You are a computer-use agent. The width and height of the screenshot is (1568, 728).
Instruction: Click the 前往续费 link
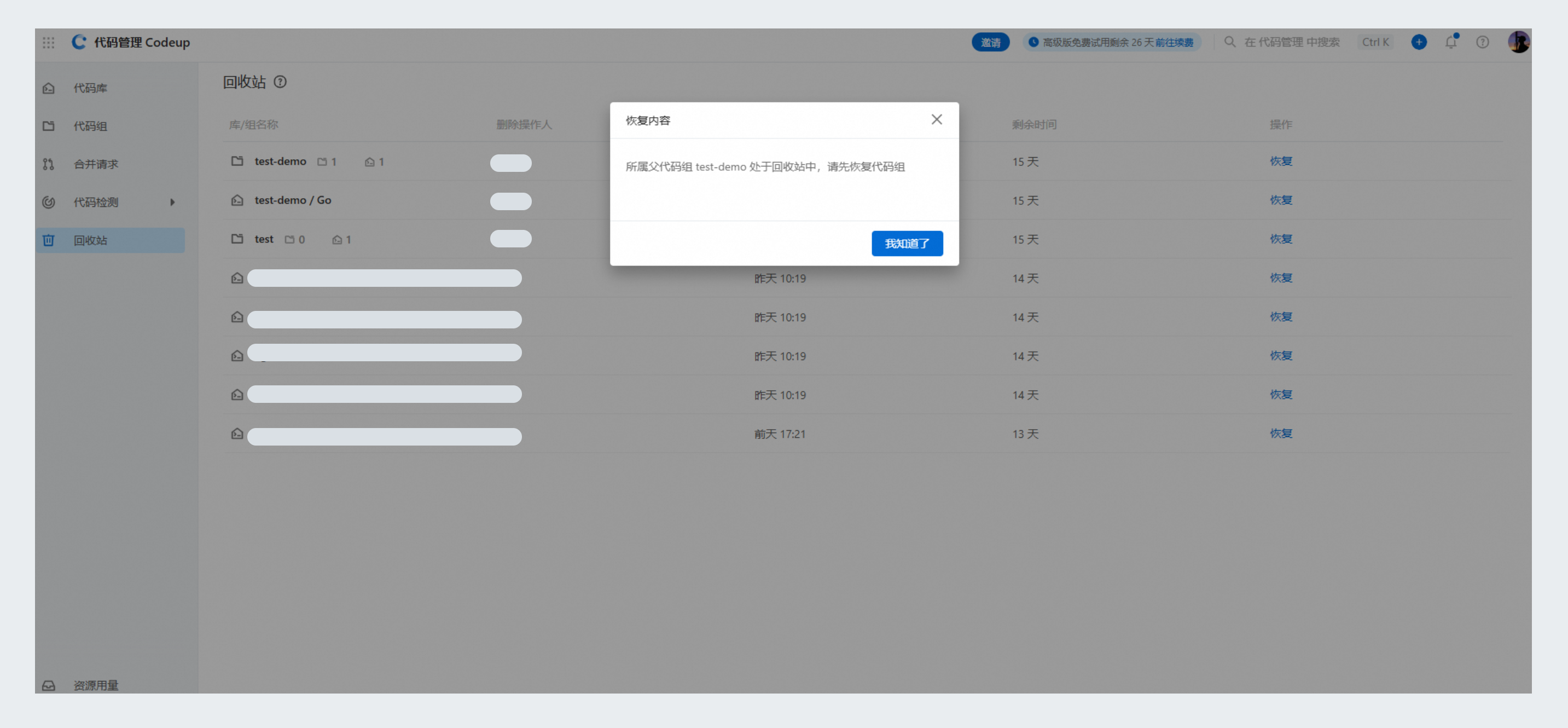(1174, 42)
